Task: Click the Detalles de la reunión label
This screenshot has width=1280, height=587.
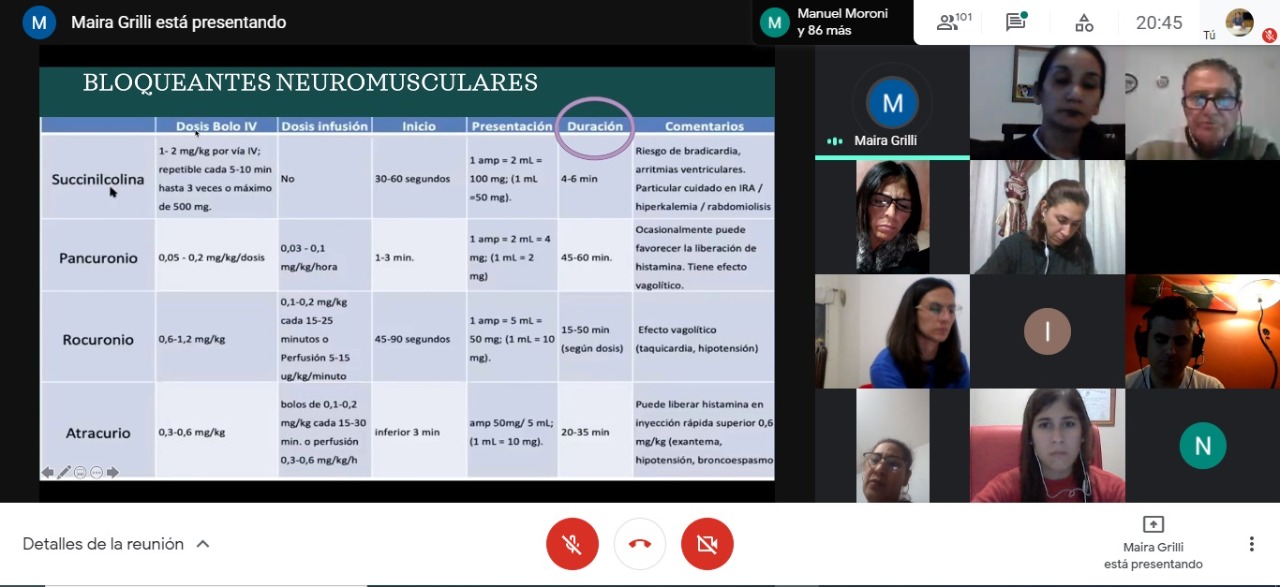Action: tap(103, 544)
